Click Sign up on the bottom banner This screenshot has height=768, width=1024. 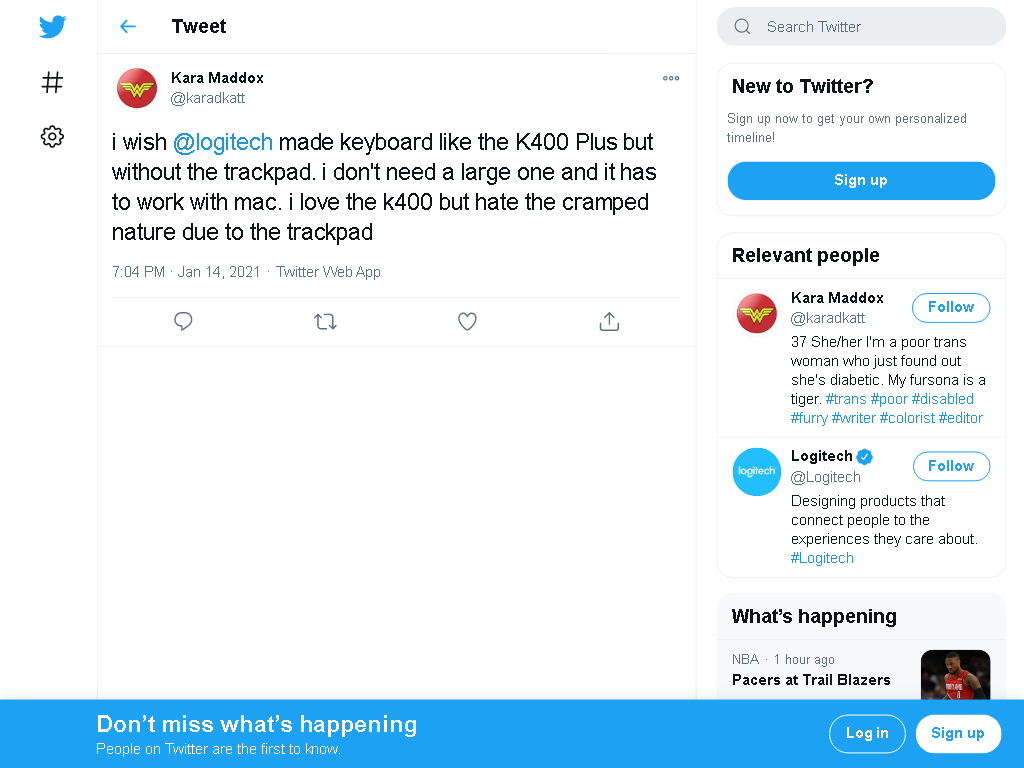(958, 733)
